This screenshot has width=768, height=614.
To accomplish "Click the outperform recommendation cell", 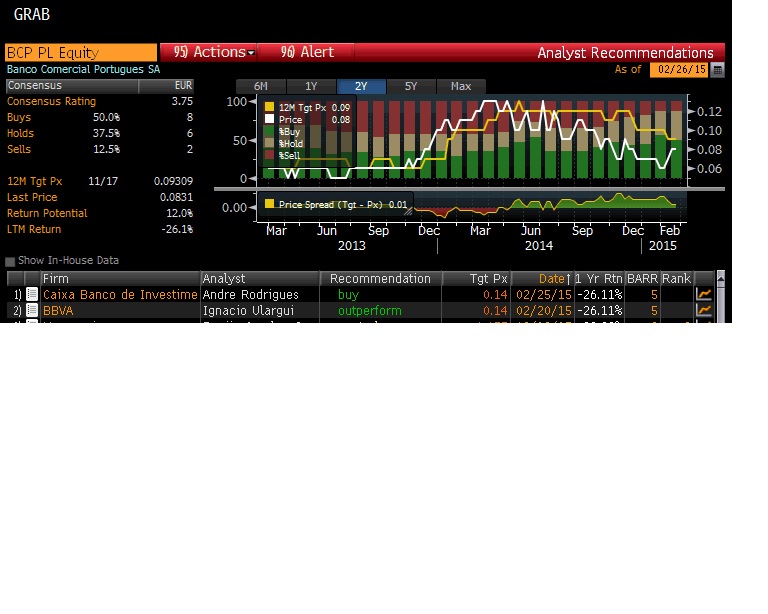I will (x=370, y=310).
